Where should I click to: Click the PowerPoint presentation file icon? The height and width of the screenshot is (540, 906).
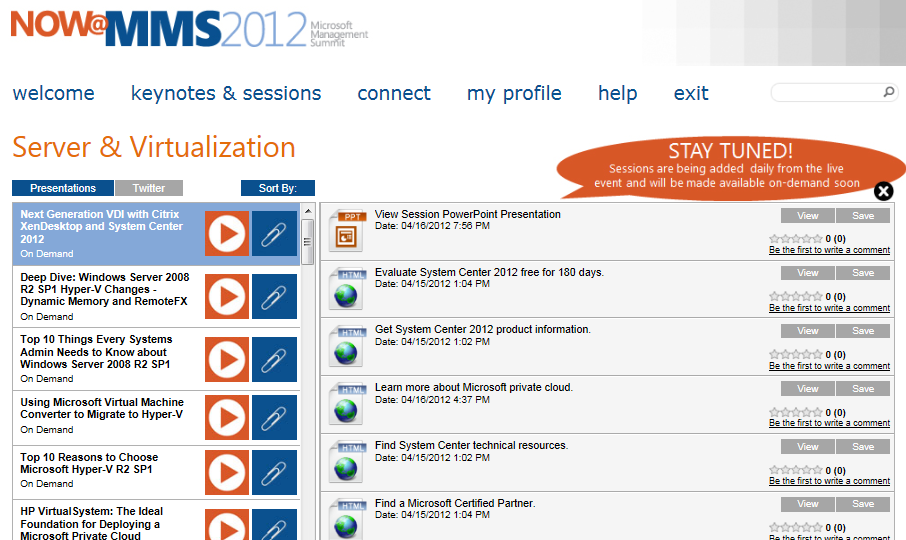tap(347, 231)
